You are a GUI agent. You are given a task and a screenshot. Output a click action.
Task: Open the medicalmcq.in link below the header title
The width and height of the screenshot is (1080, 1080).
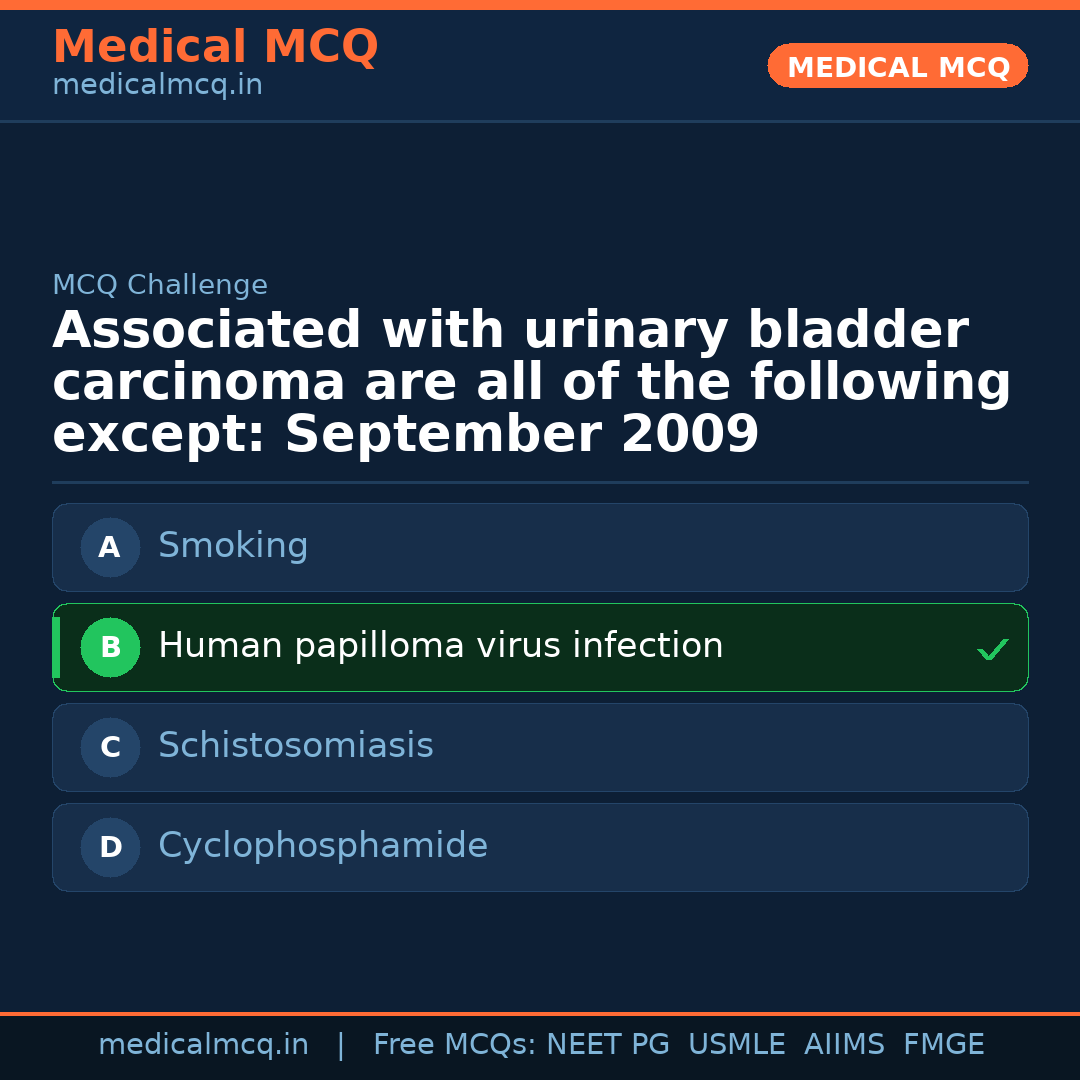click(x=157, y=86)
